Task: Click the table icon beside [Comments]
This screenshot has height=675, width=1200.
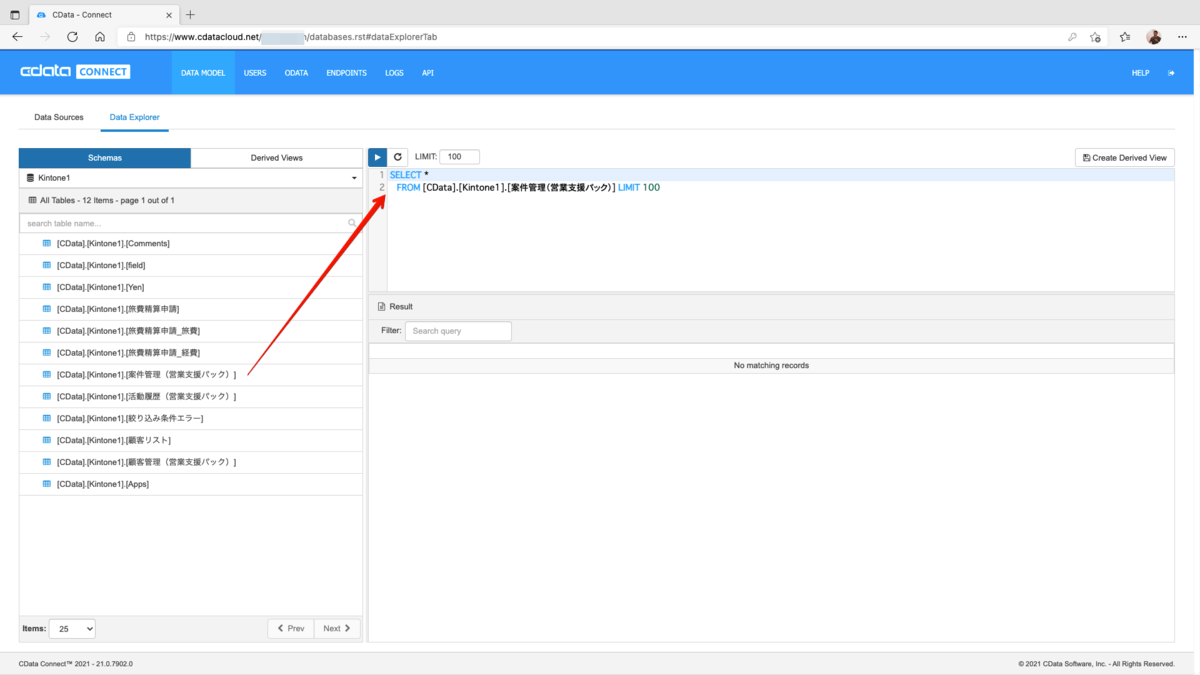Action: tap(47, 243)
